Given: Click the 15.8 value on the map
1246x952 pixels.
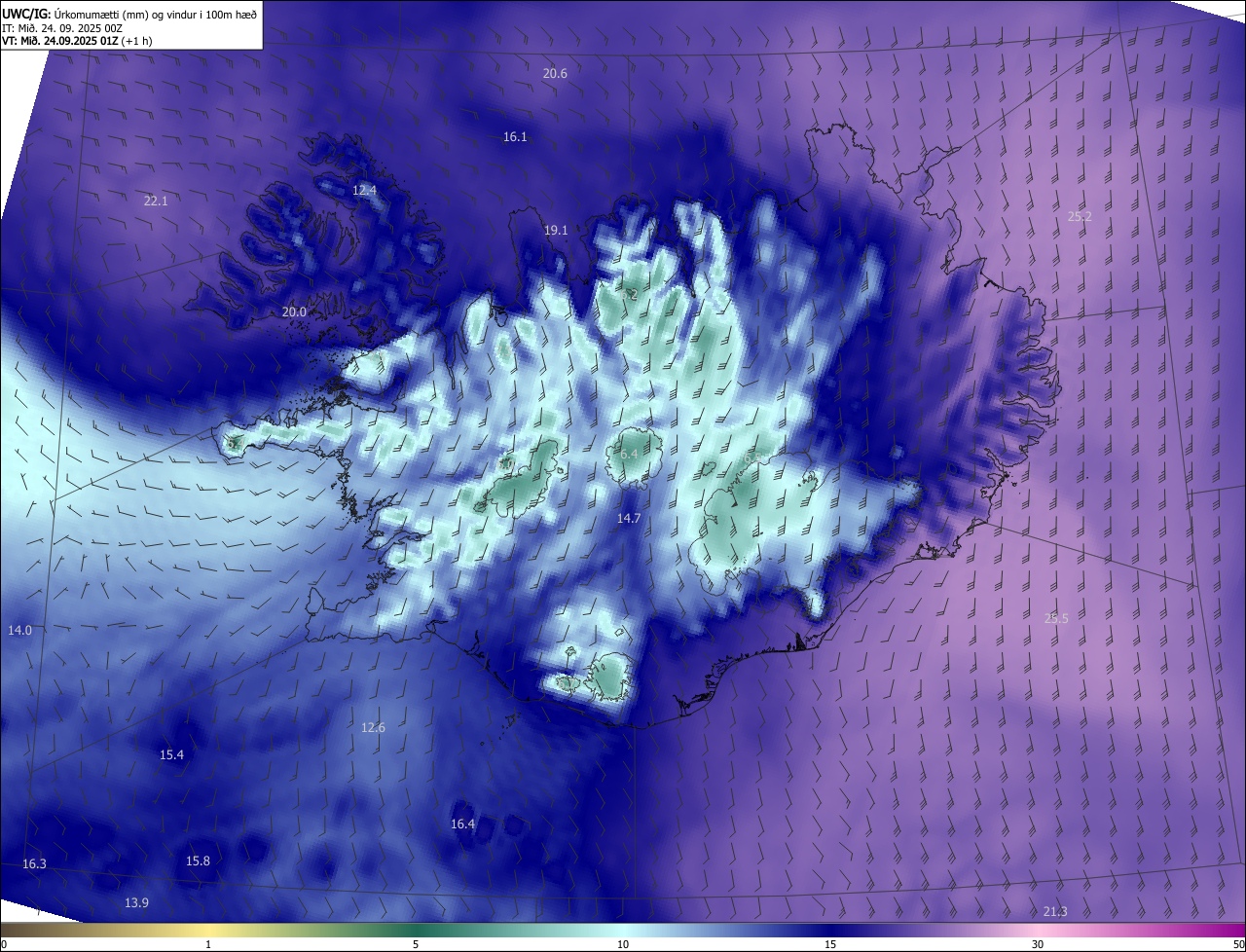Looking at the screenshot, I should click(198, 861).
